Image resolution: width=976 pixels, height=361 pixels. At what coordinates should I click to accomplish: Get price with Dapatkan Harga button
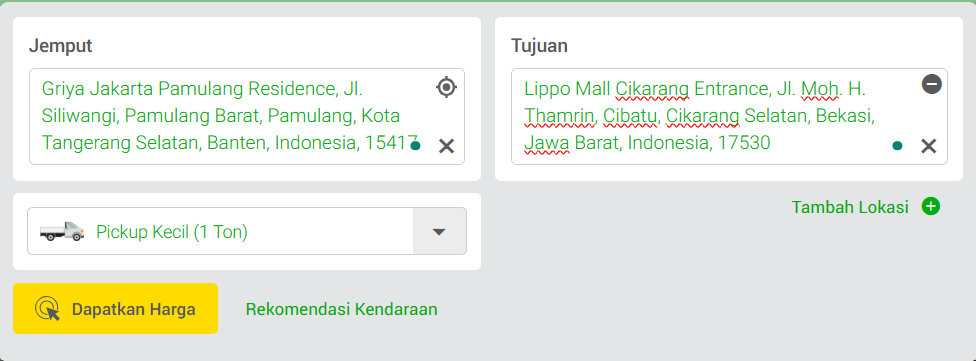point(115,309)
